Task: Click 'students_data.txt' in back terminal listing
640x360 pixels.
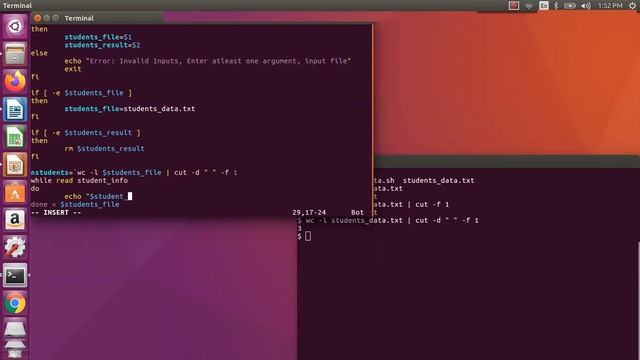Action: click(438, 180)
